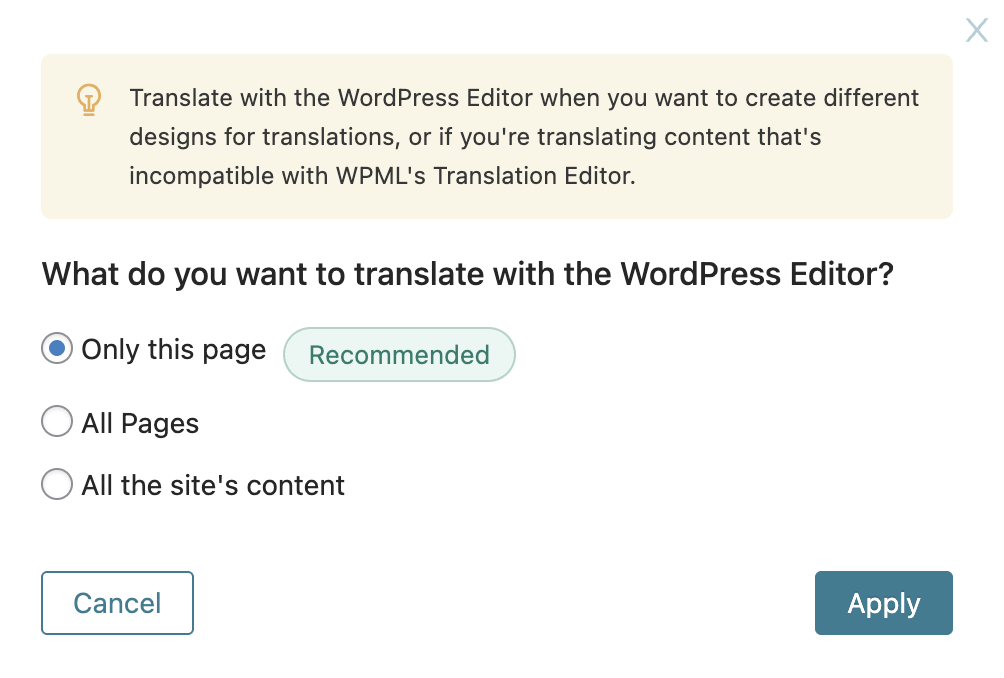Apply the translation editor setting
Image resolution: width=1004 pixels, height=678 pixels.
tap(884, 603)
